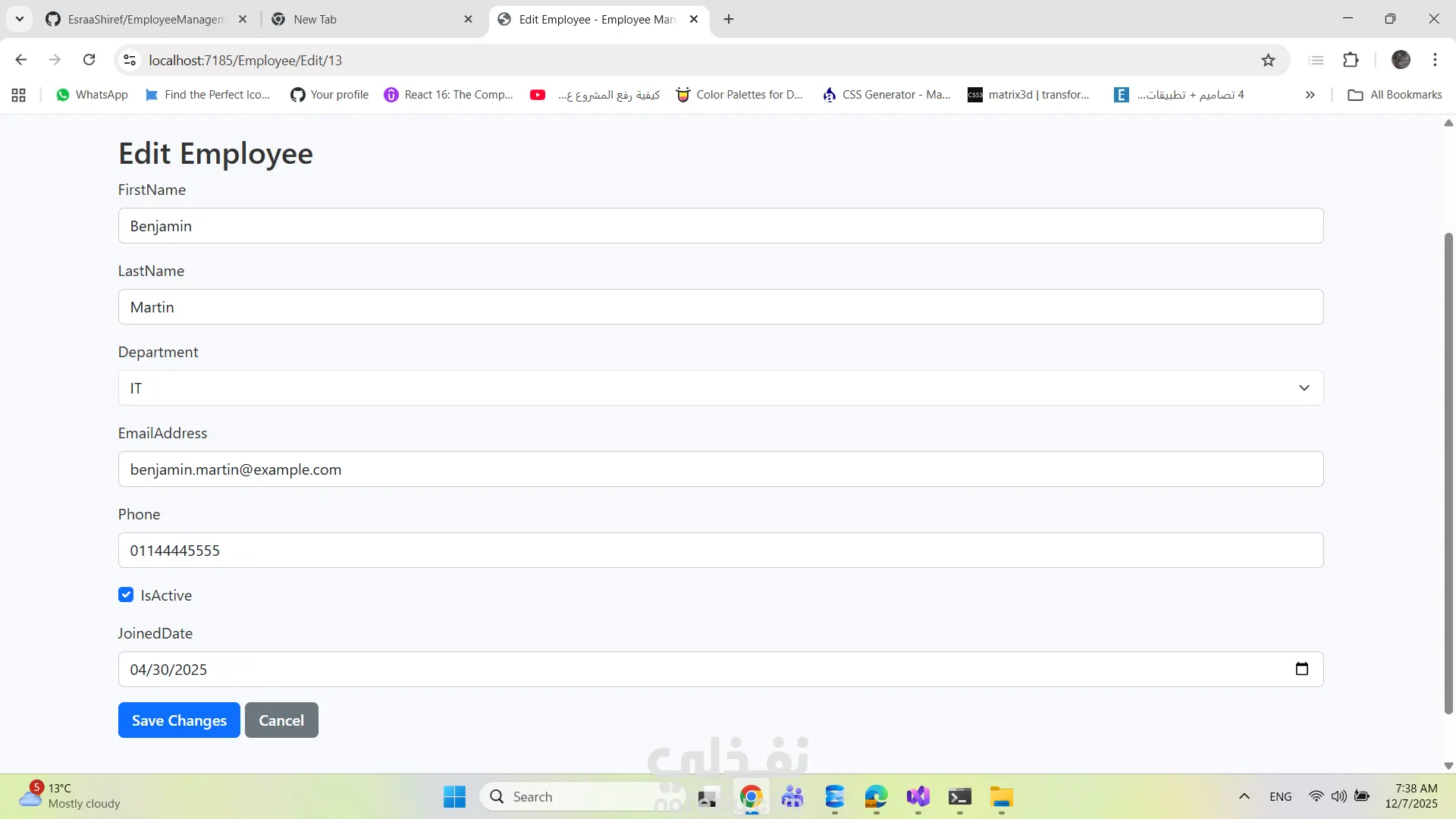Open the Extensions puzzle icon
The width and height of the screenshot is (1456, 819).
[1351, 60]
